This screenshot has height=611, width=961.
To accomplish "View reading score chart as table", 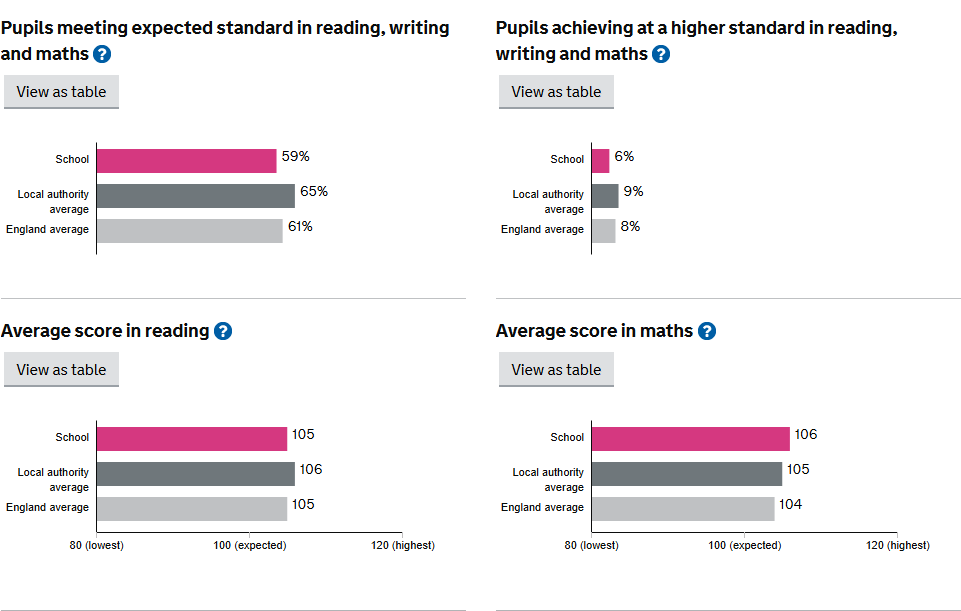I will [61, 370].
